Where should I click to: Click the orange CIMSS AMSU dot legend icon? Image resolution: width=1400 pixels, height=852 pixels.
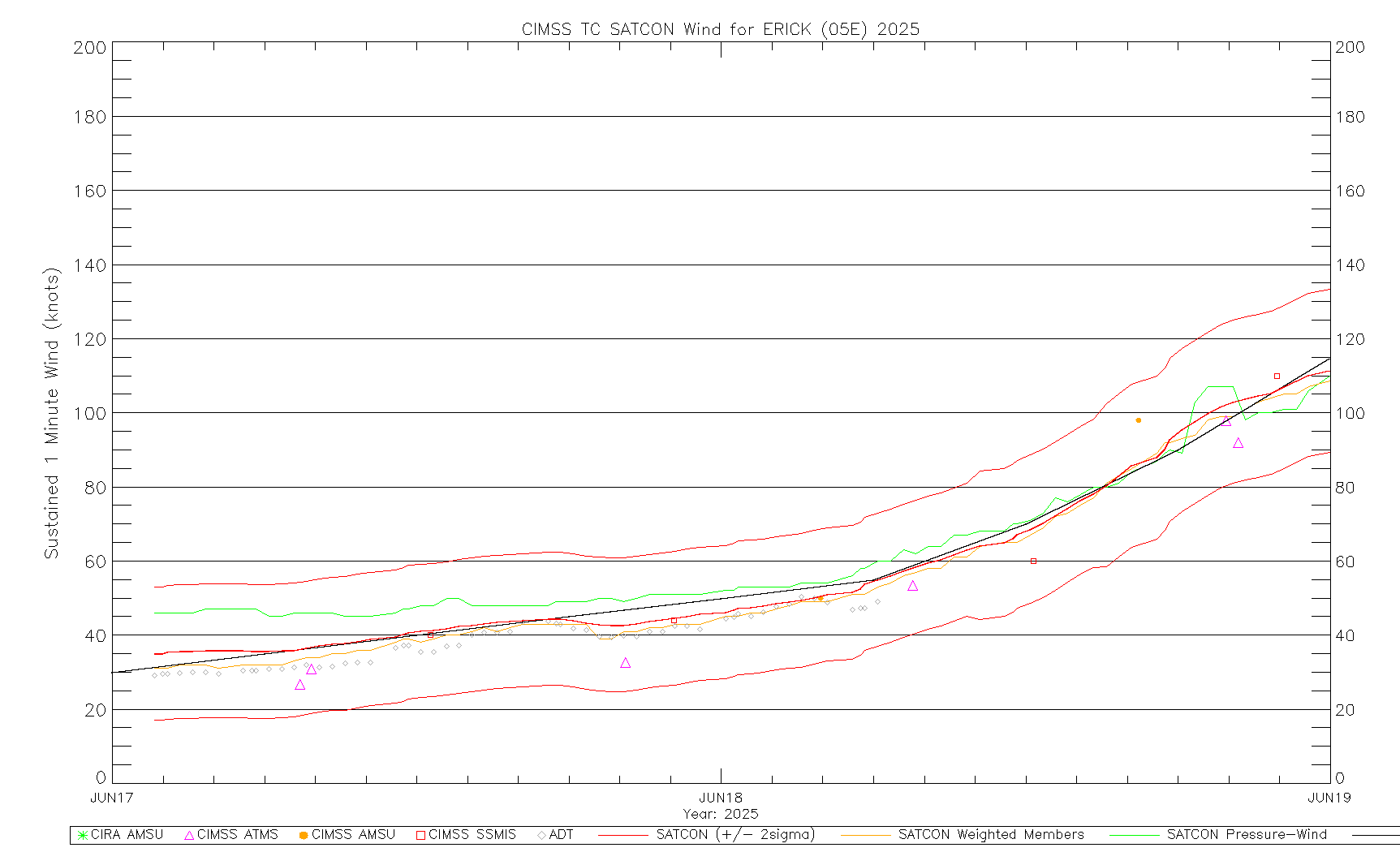click(303, 835)
